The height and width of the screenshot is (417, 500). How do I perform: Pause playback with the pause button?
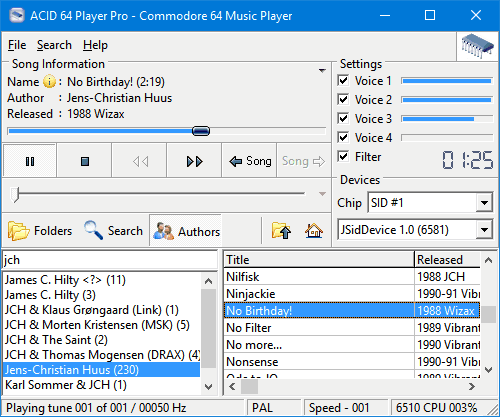(30, 161)
